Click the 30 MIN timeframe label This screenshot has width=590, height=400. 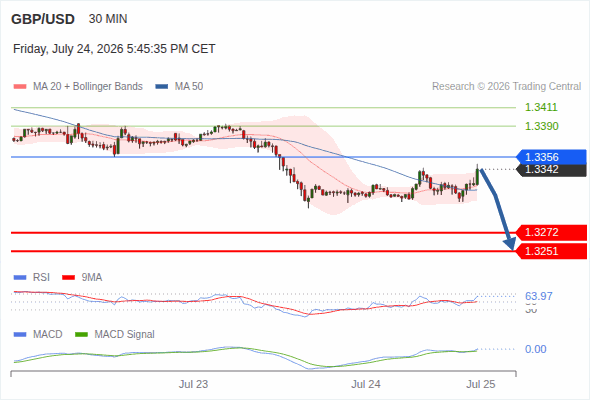[108, 19]
